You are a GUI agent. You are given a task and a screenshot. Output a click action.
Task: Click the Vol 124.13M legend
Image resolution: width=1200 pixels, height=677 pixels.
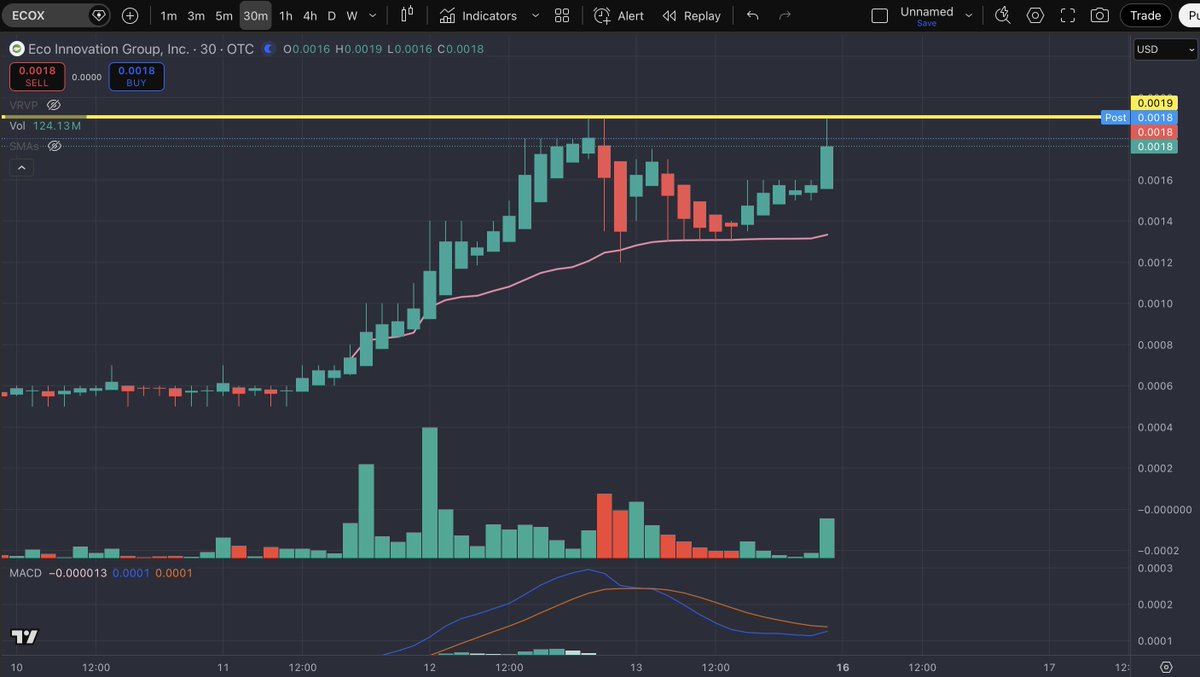[45, 126]
